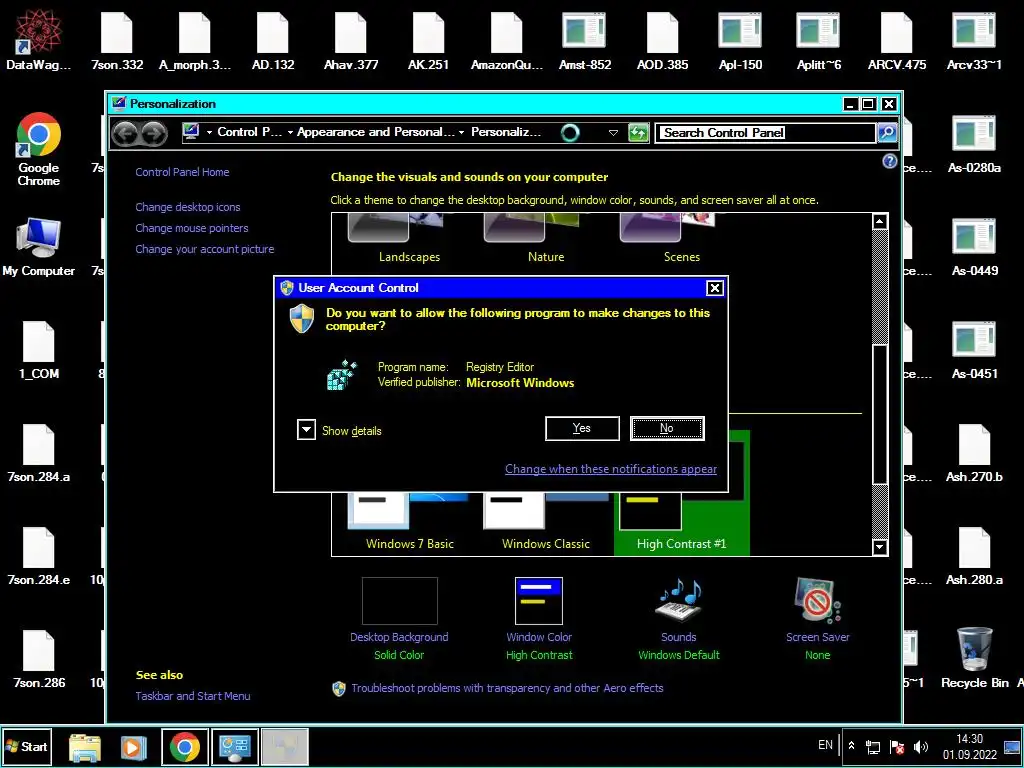Open Desktop Background settings icon
This screenshot has width=1024, height=768.
(x=399, y=601)
